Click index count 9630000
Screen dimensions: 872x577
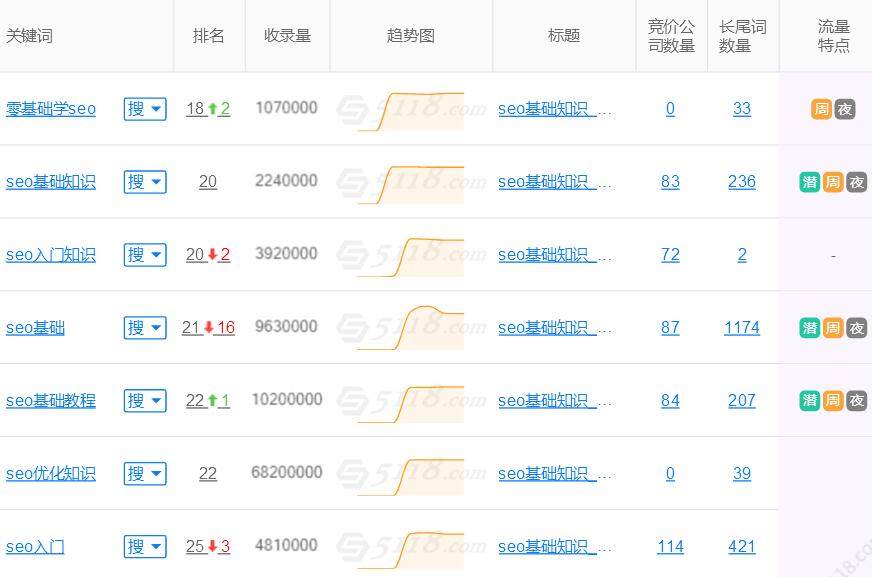point(286,326)
